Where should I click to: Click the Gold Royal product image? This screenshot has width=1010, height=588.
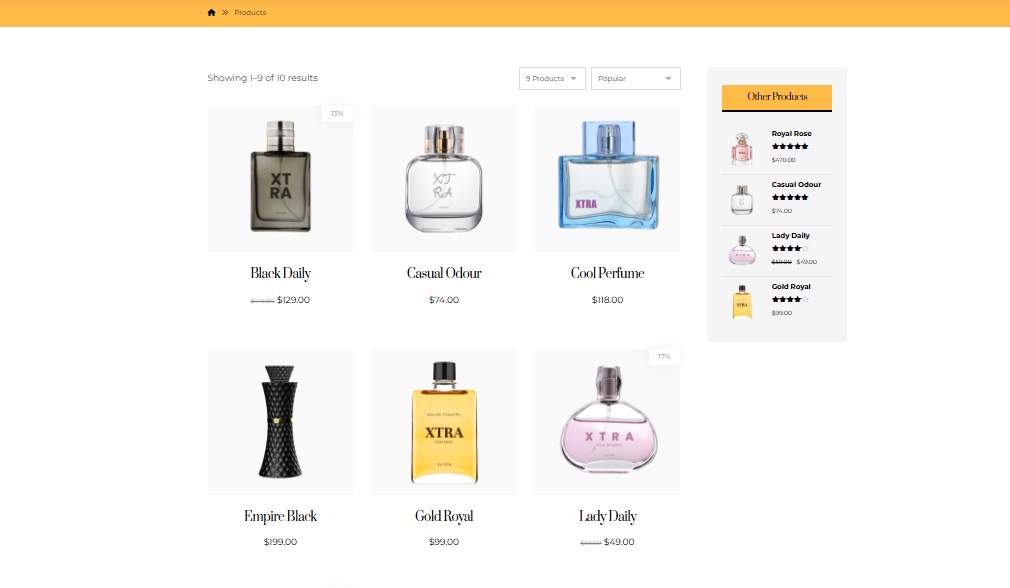(444, 421)
